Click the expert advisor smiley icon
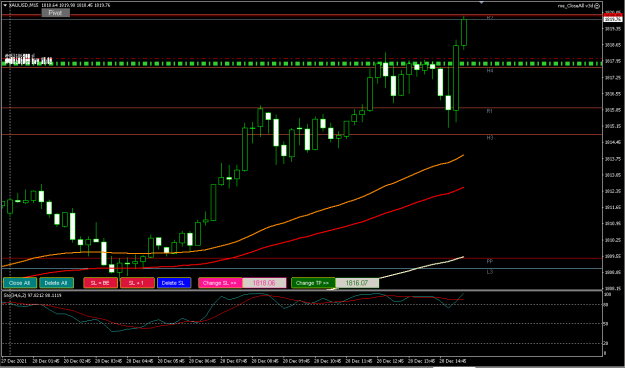Screen dimensions: 625x368 click(597, 6)
